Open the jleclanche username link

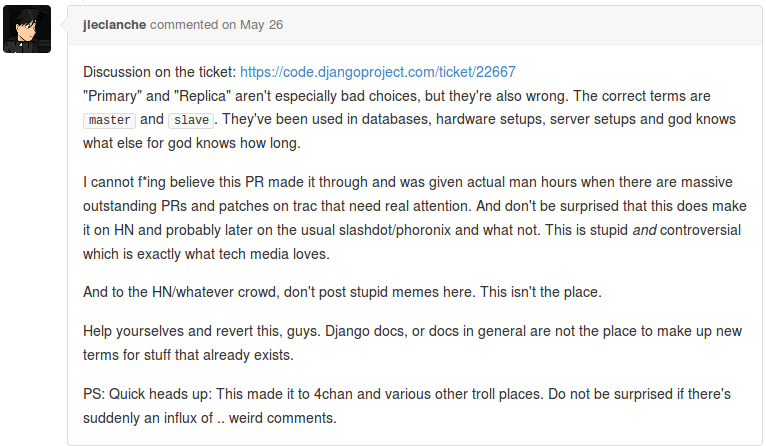click(x=115, y=24)
